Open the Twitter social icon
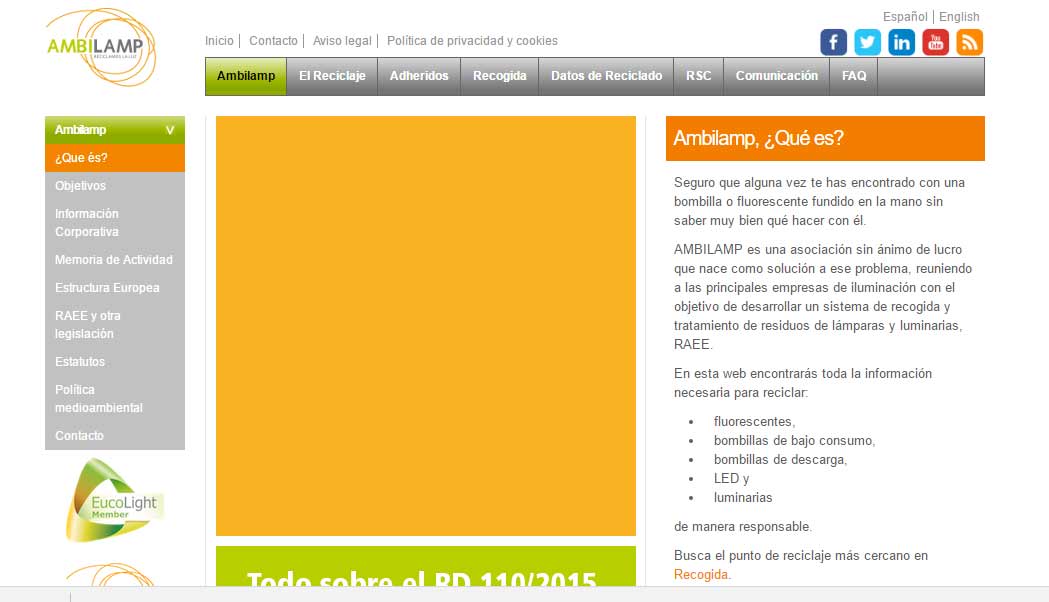Viewport: 1049px width, 602px height. (867, 42)
